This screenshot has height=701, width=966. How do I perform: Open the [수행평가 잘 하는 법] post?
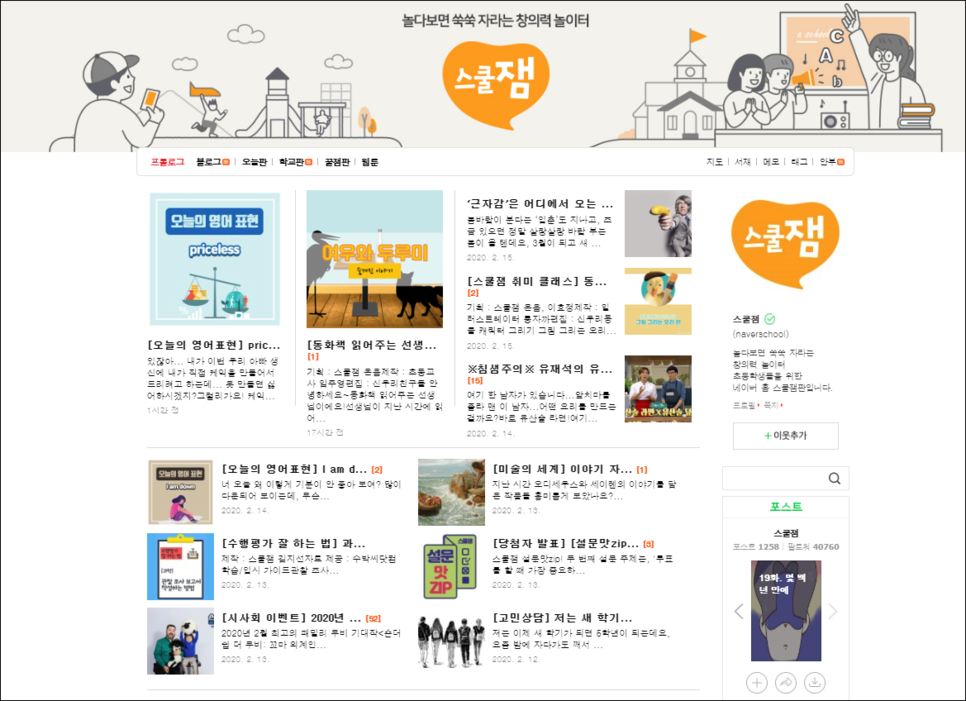pos(293,544)
